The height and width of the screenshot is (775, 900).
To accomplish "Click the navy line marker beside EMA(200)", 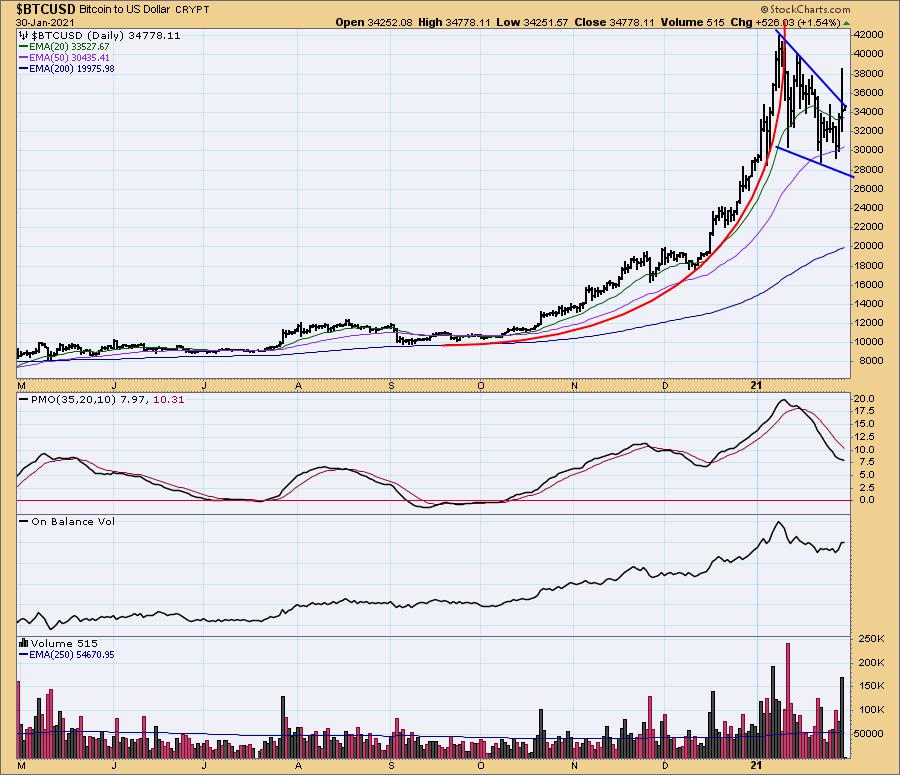I will click(24, 68).
